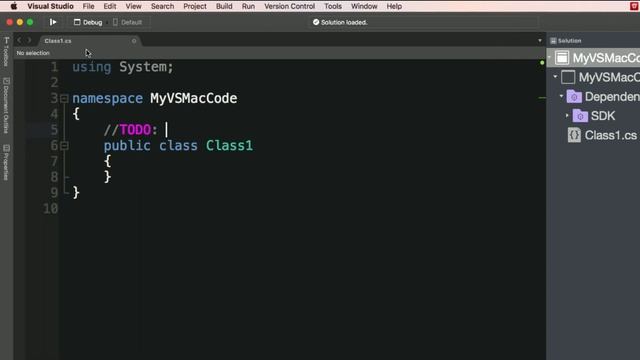Expand the SDK folder arrow

[567, 116]
